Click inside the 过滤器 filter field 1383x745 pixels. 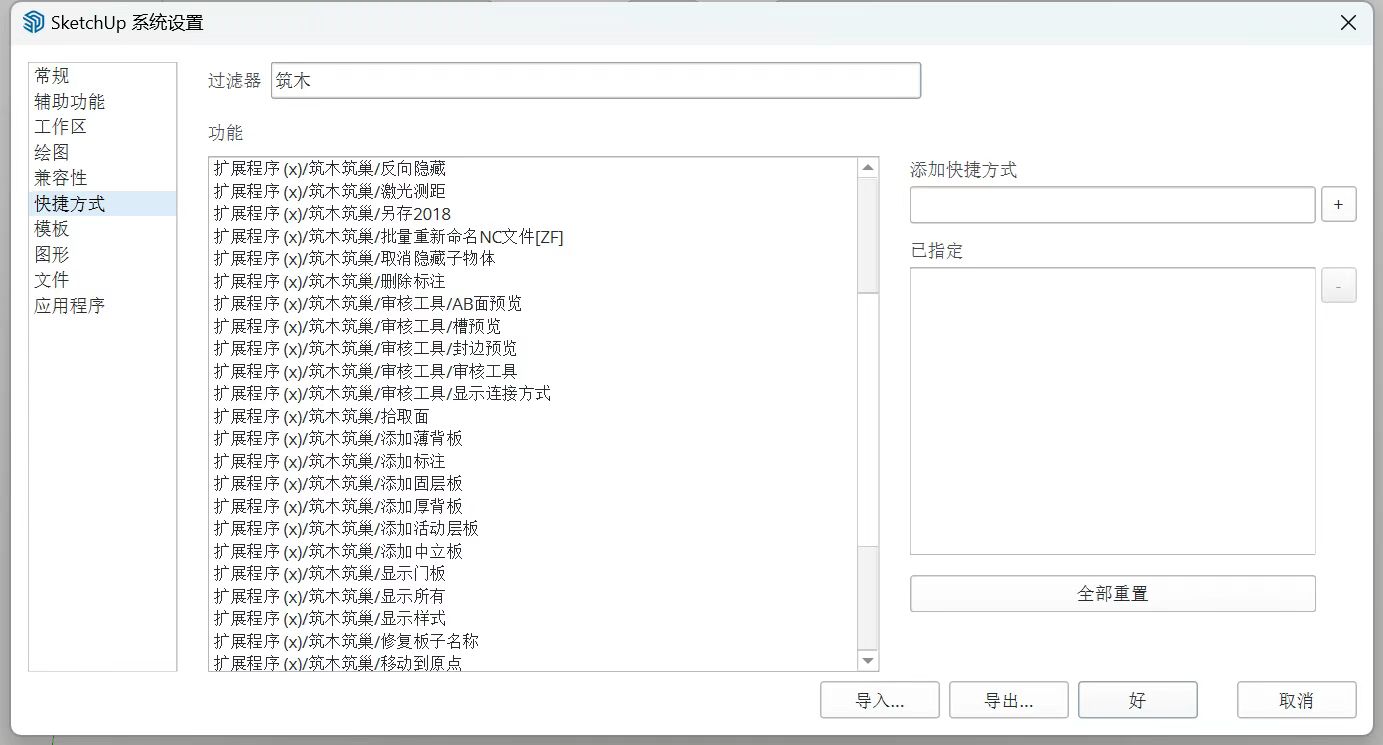[x=595, y=80]
